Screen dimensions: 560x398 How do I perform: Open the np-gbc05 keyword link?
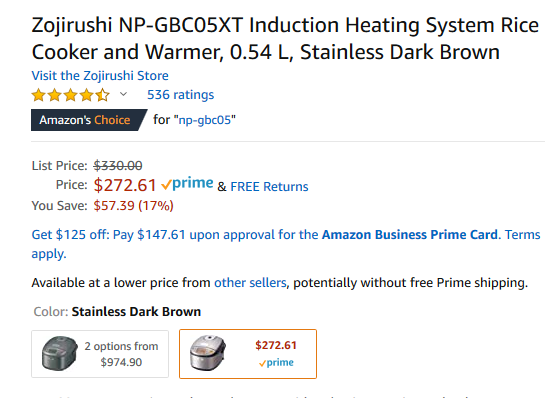pos(205,120)
